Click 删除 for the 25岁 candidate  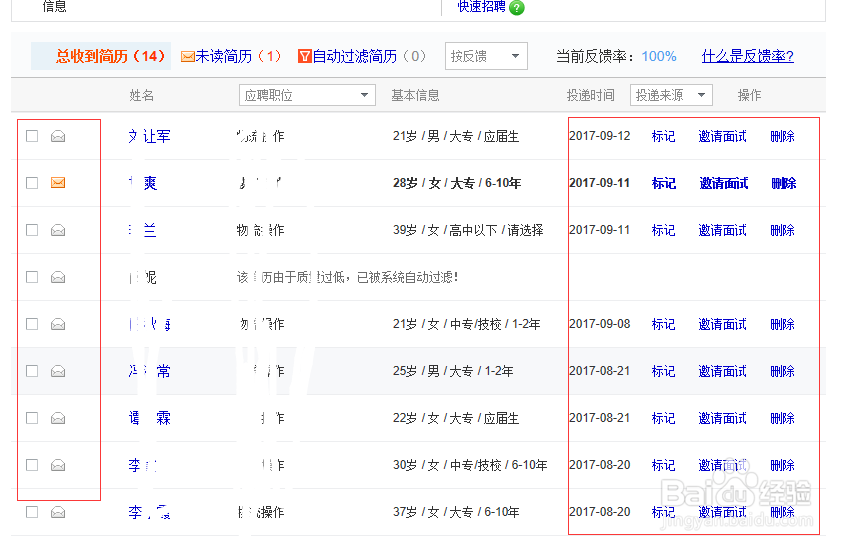tap(782, 372)
